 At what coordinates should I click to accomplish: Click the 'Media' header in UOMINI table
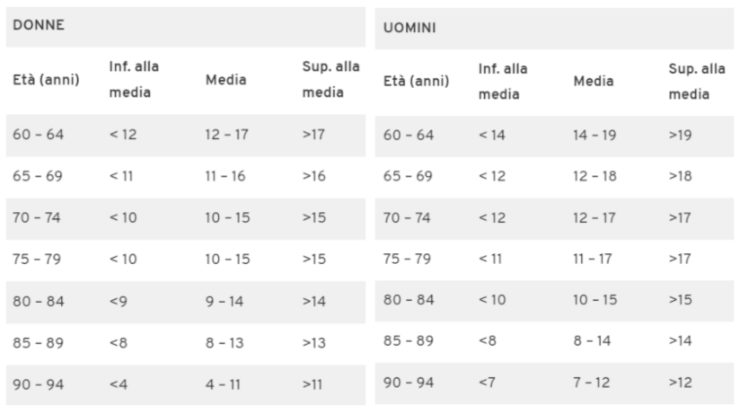pyautogui.click(x=594, y=81)
